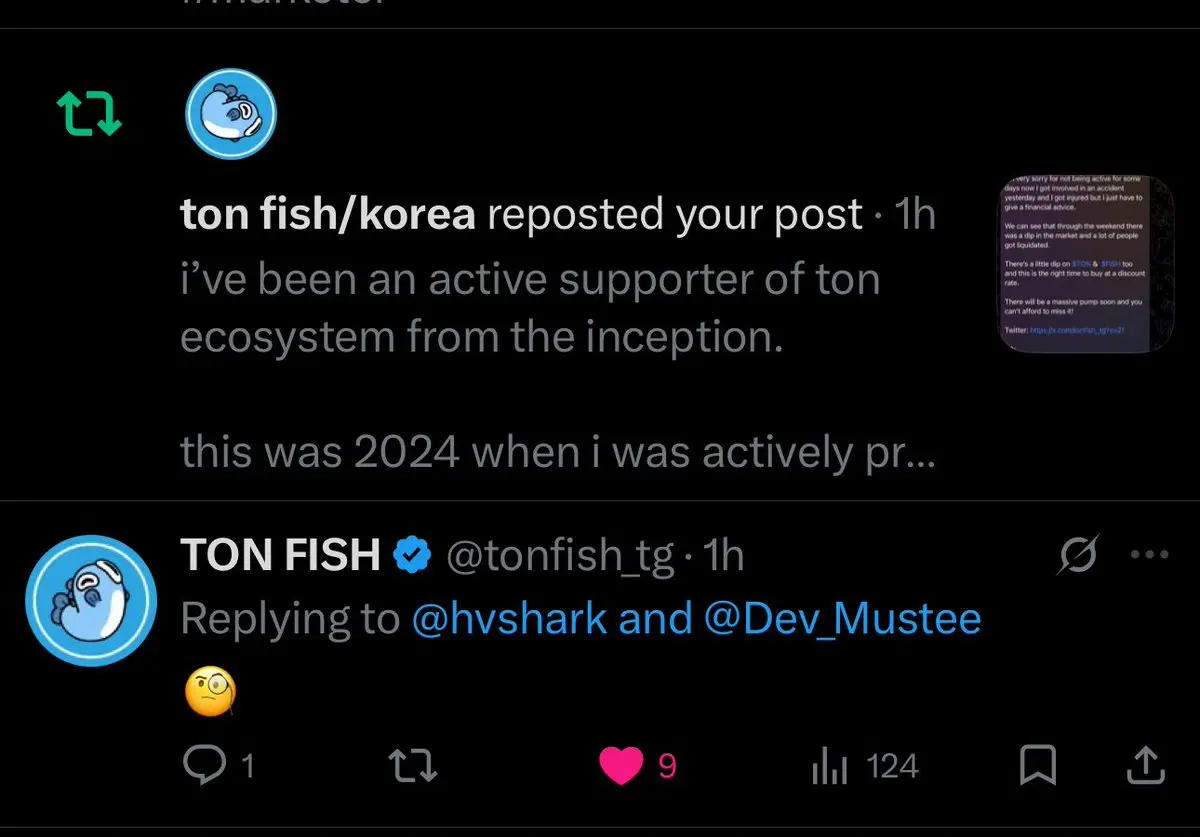Viewport: 1200px width, 837px height.
Task: Reply to the TON FISH post
Action: pyautogui.click(x=206, y=767)
